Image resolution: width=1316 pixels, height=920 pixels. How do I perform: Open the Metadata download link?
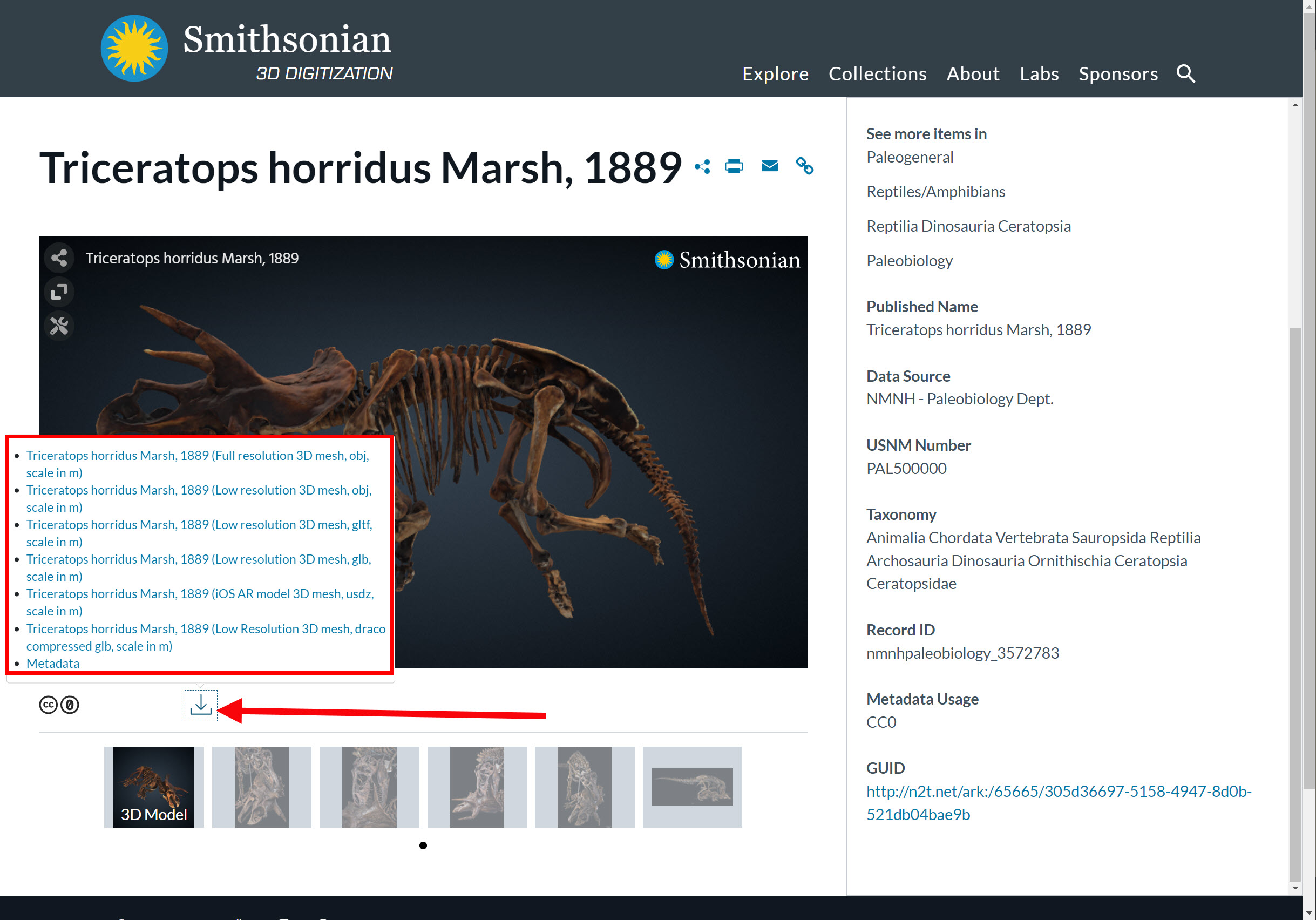click(x=53, y=663)
